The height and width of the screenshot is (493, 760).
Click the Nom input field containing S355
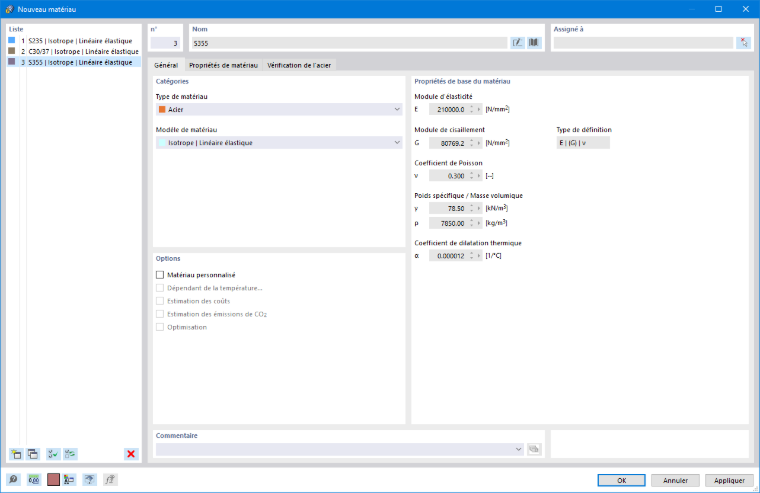(x=349, y=43)
